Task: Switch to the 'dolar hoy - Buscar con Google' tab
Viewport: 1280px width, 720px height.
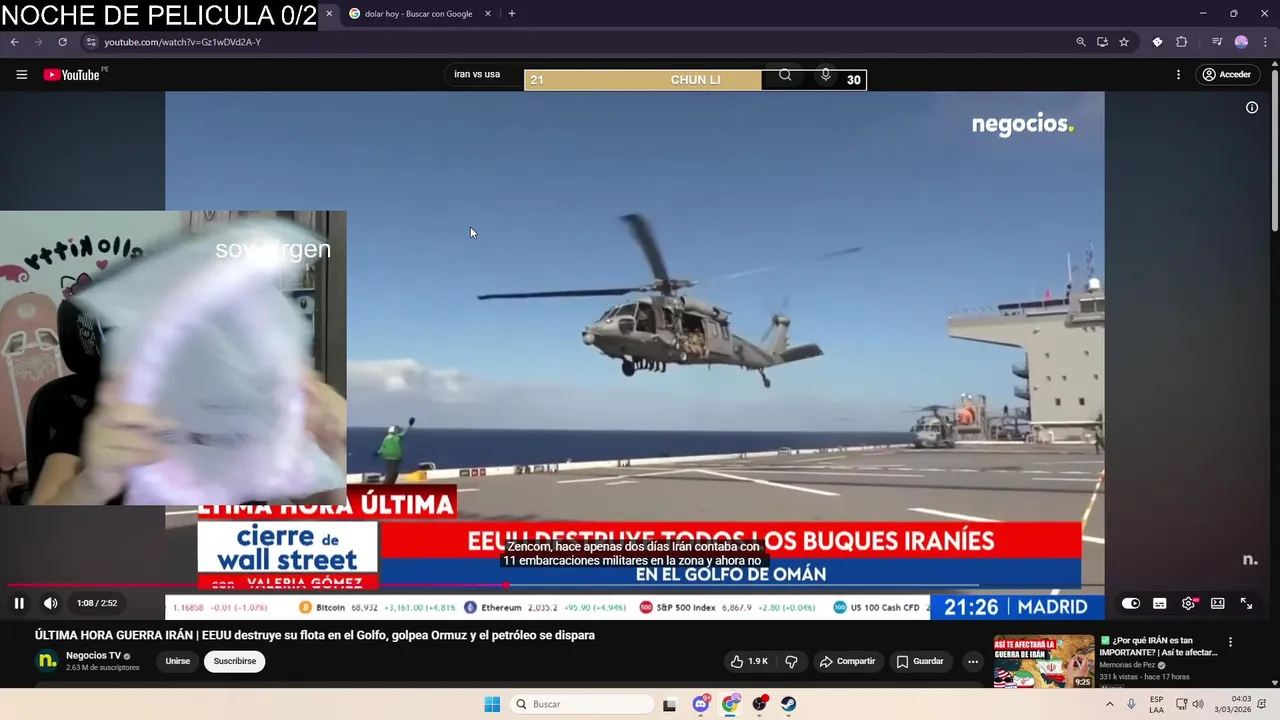Action: [x=417, y=14]
